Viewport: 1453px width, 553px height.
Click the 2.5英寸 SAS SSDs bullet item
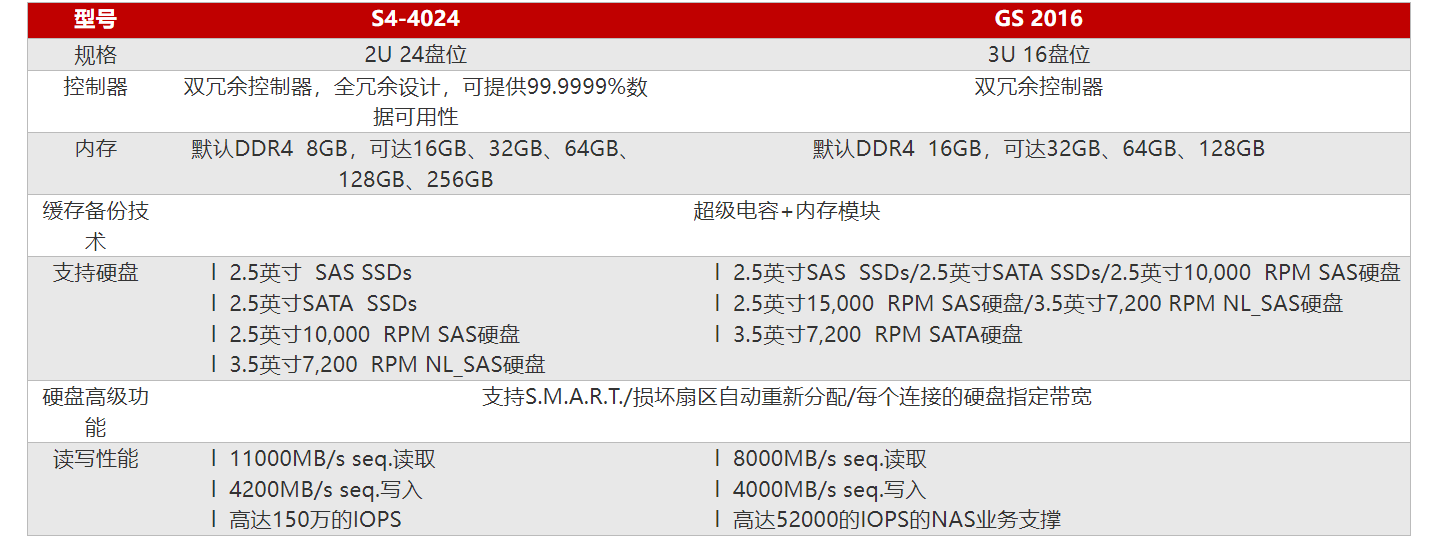[320, 273]
